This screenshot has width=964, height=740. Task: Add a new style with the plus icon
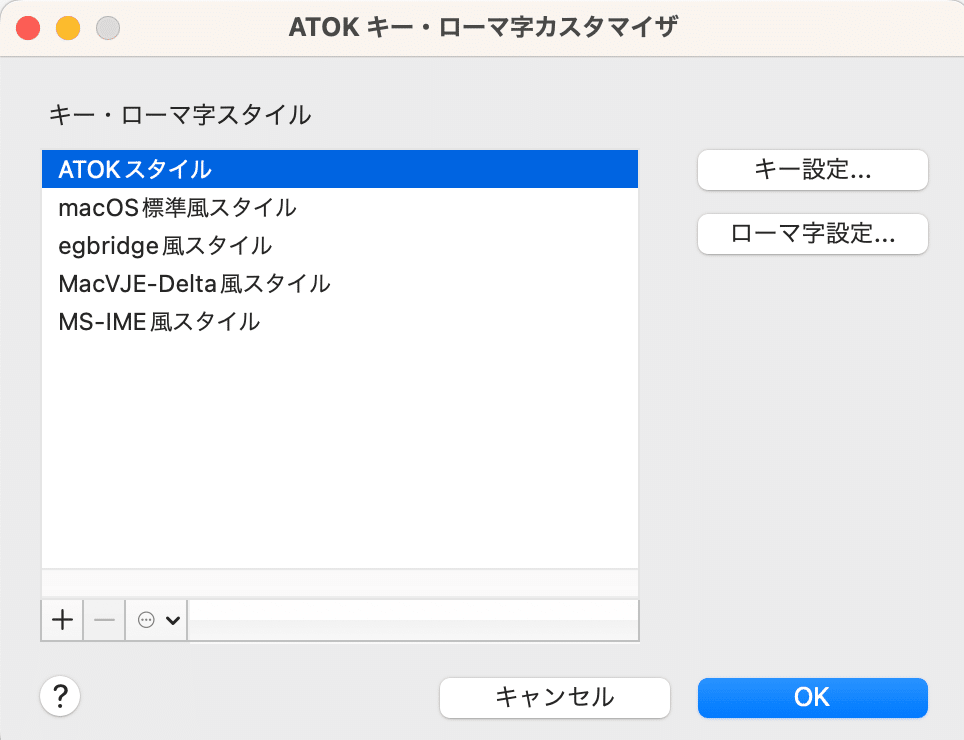(61, 620)
